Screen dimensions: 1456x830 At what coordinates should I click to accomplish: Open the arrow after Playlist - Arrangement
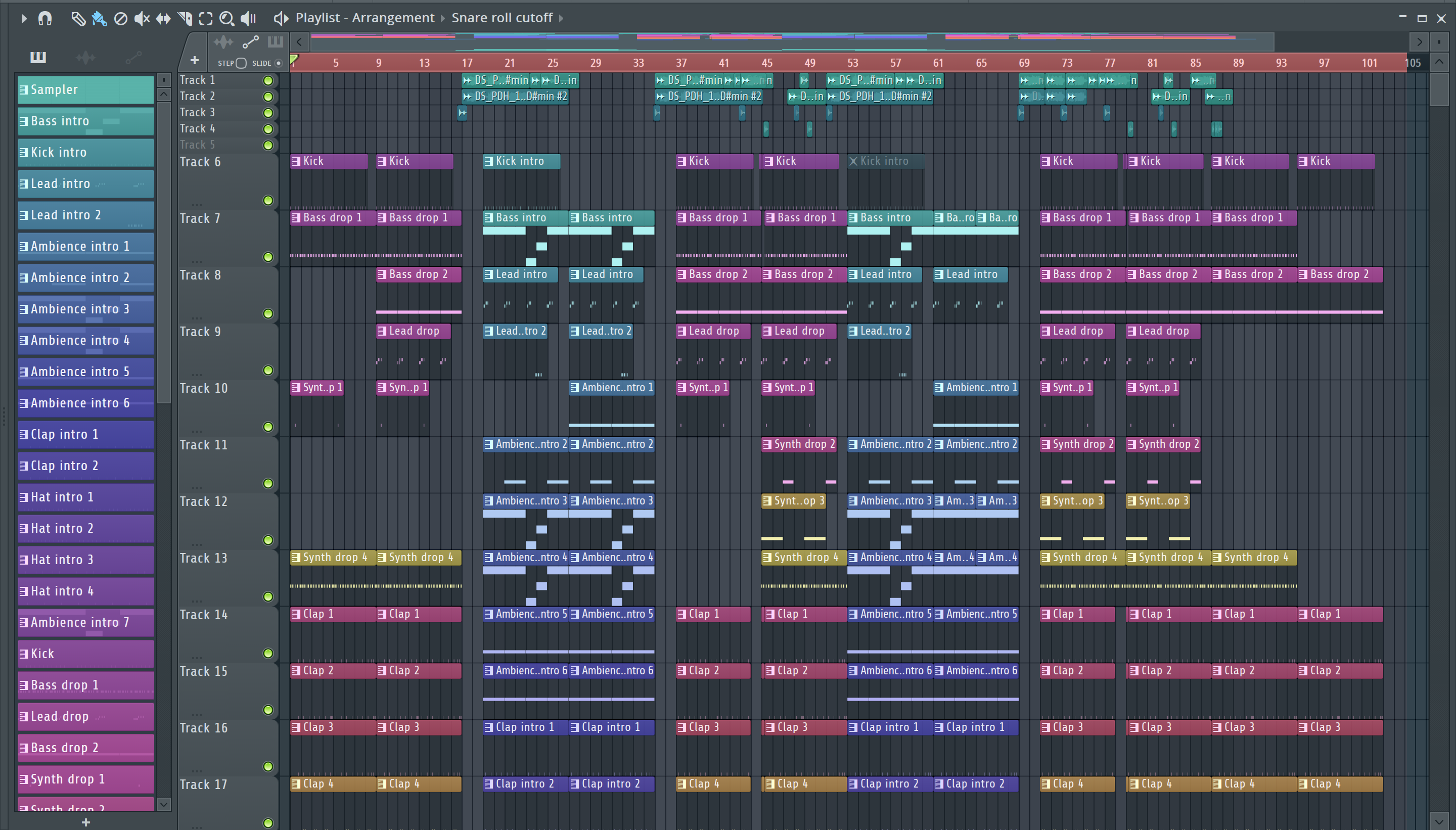tap(442, 18)
